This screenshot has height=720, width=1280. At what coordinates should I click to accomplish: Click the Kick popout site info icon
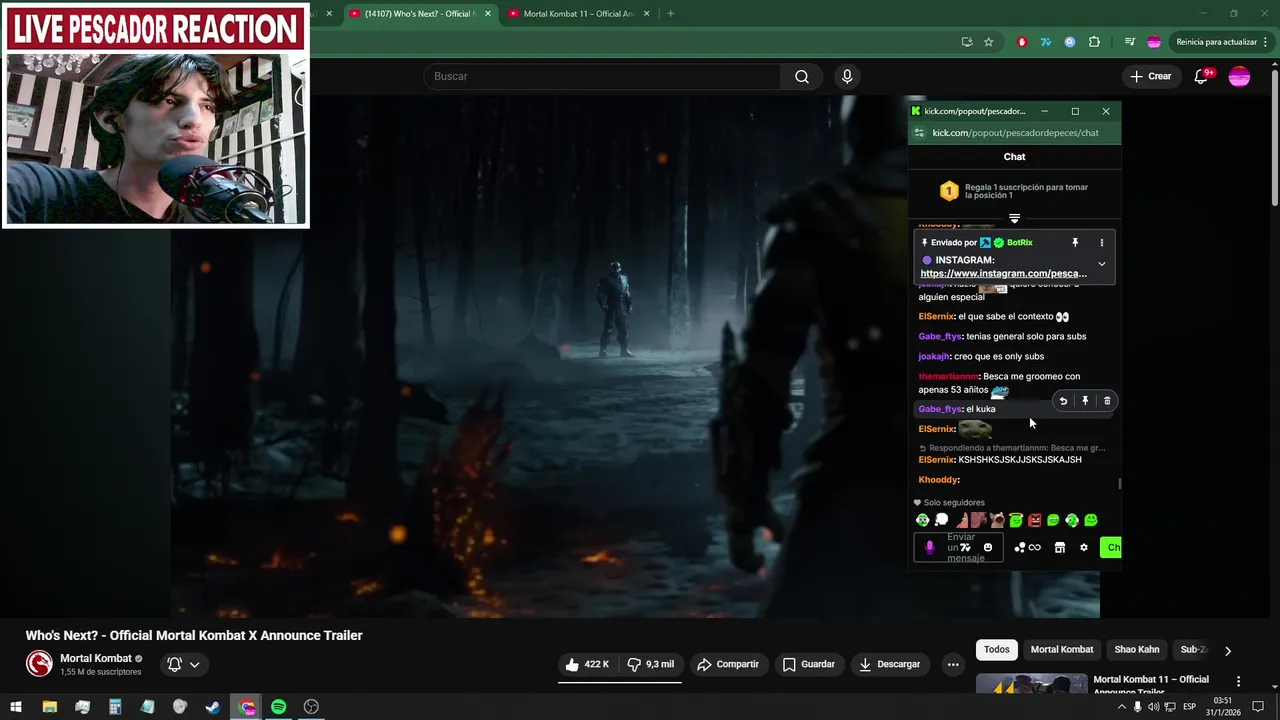pyautogui.click(x=919, y=133)
